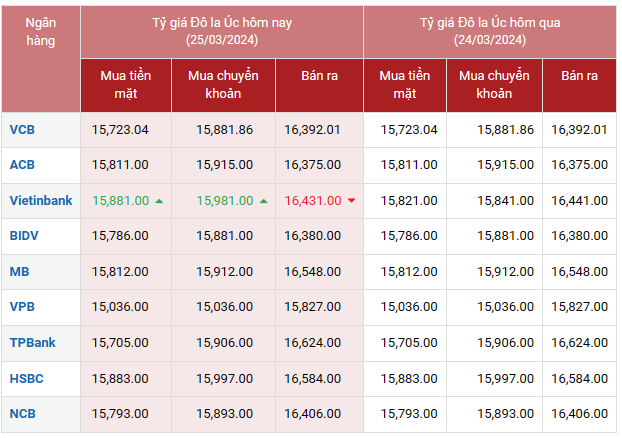Select VCB today's sell rate 16,392.01
The image size is (622, 438).
coord(313,130)
